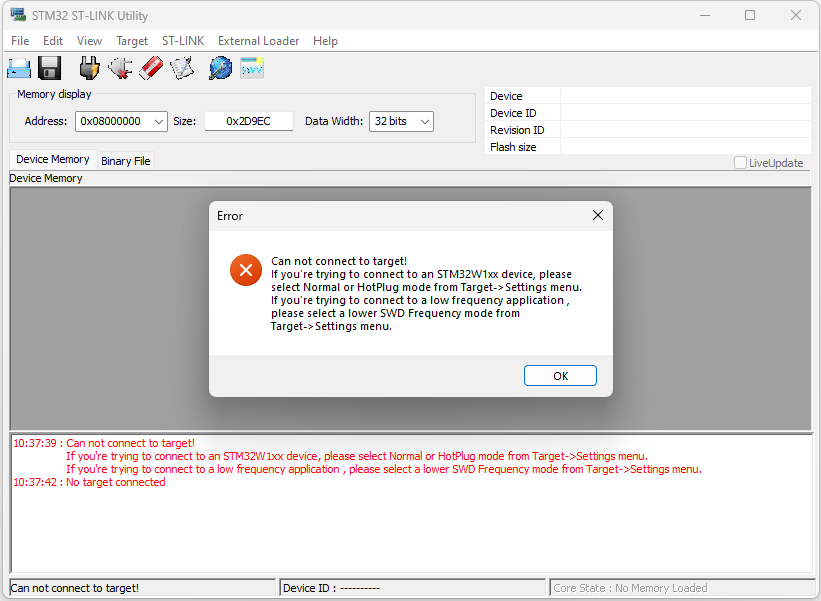Program and verify icon
The width and height of the screenshot is (821, 601).
click(182, 69)
